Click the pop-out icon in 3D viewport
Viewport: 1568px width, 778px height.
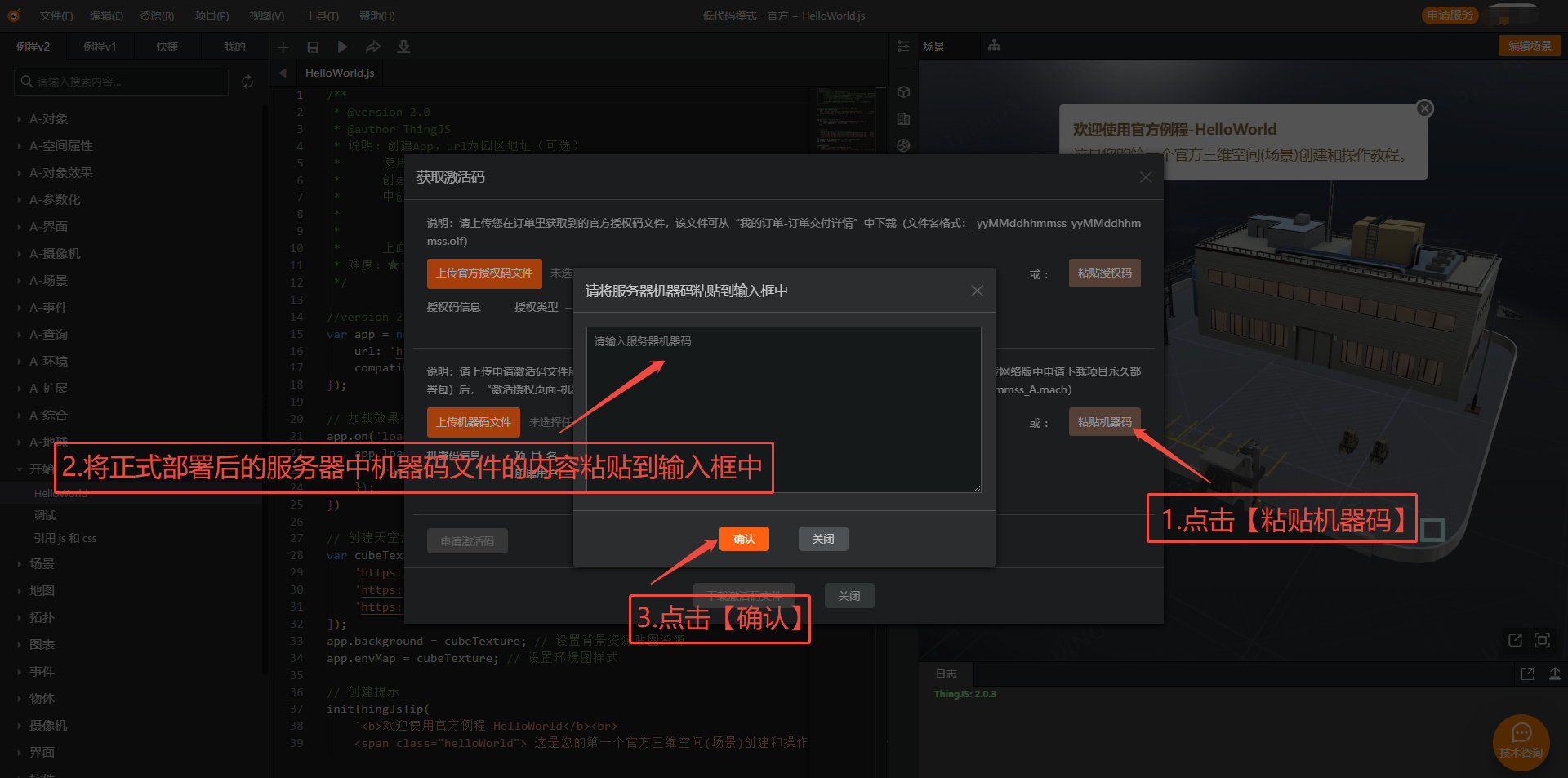(1515, 640)
